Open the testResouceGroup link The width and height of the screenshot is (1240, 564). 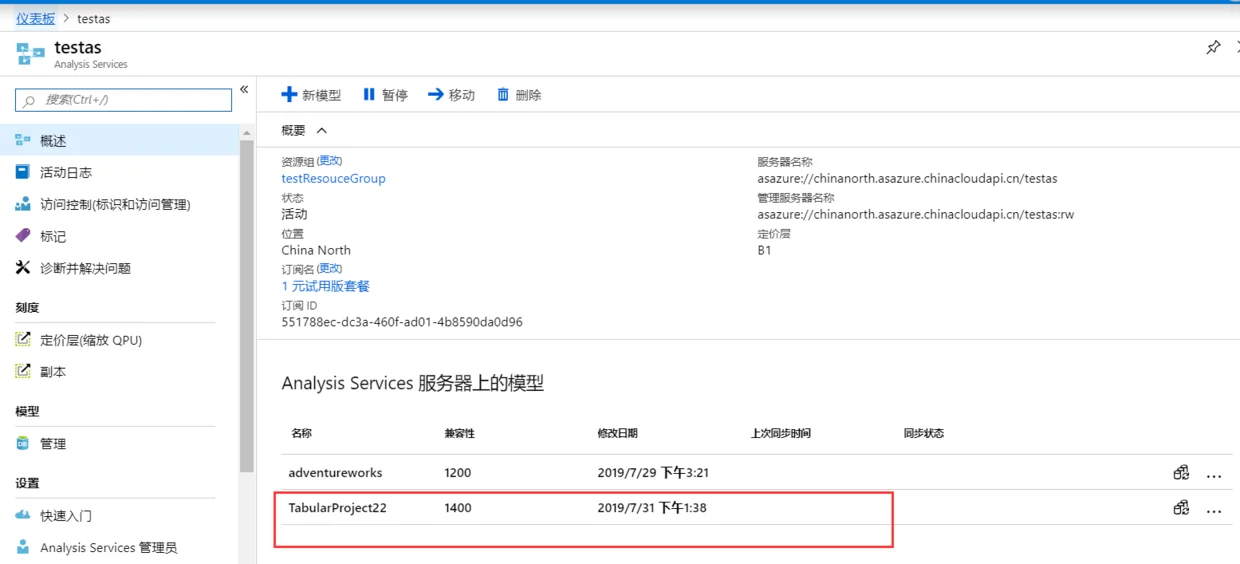(333, 178)
